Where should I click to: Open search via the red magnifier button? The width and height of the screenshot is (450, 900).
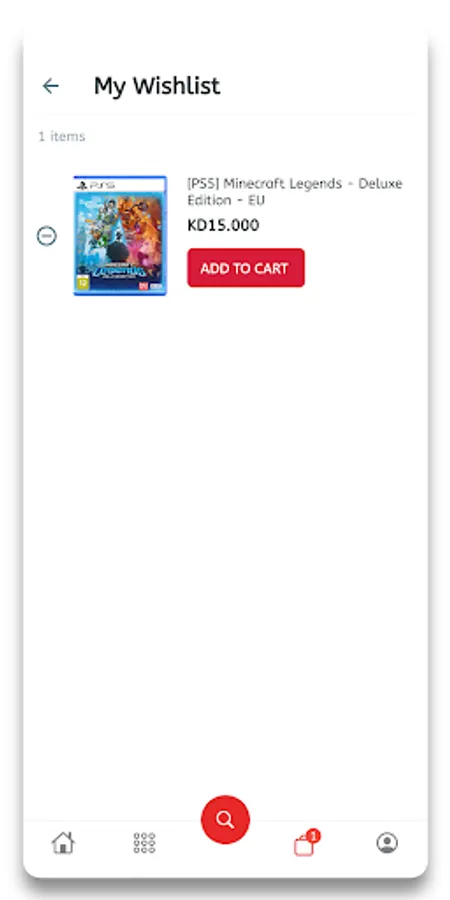click(225, 820)
